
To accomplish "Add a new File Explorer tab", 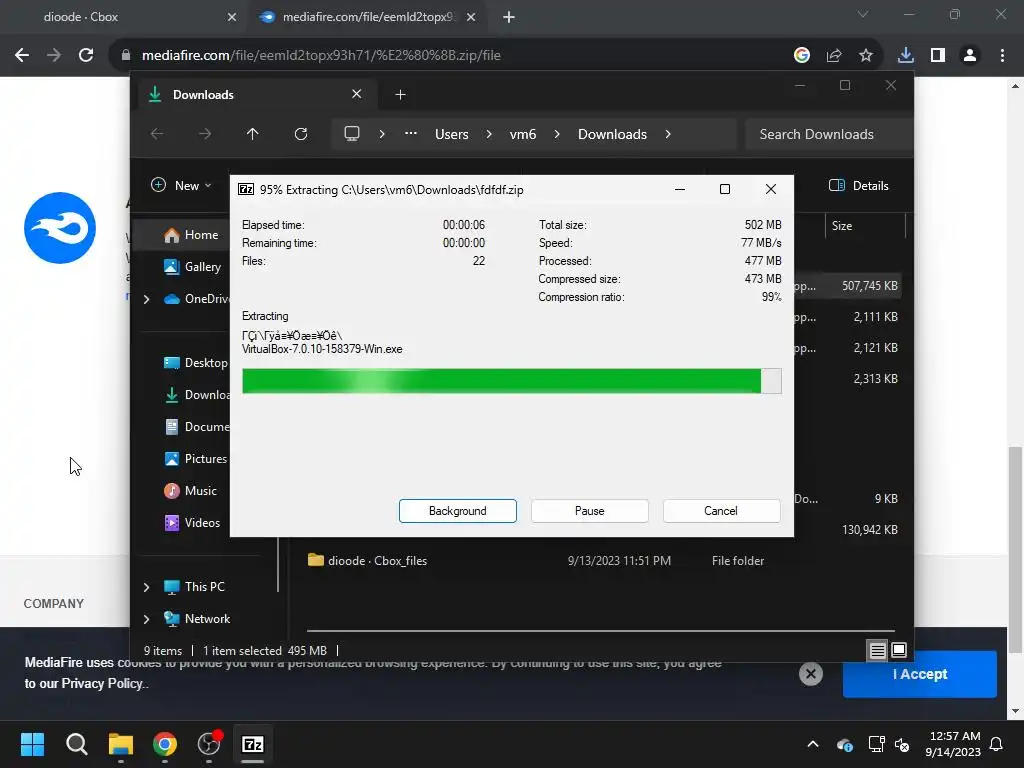I will (400, 95).
